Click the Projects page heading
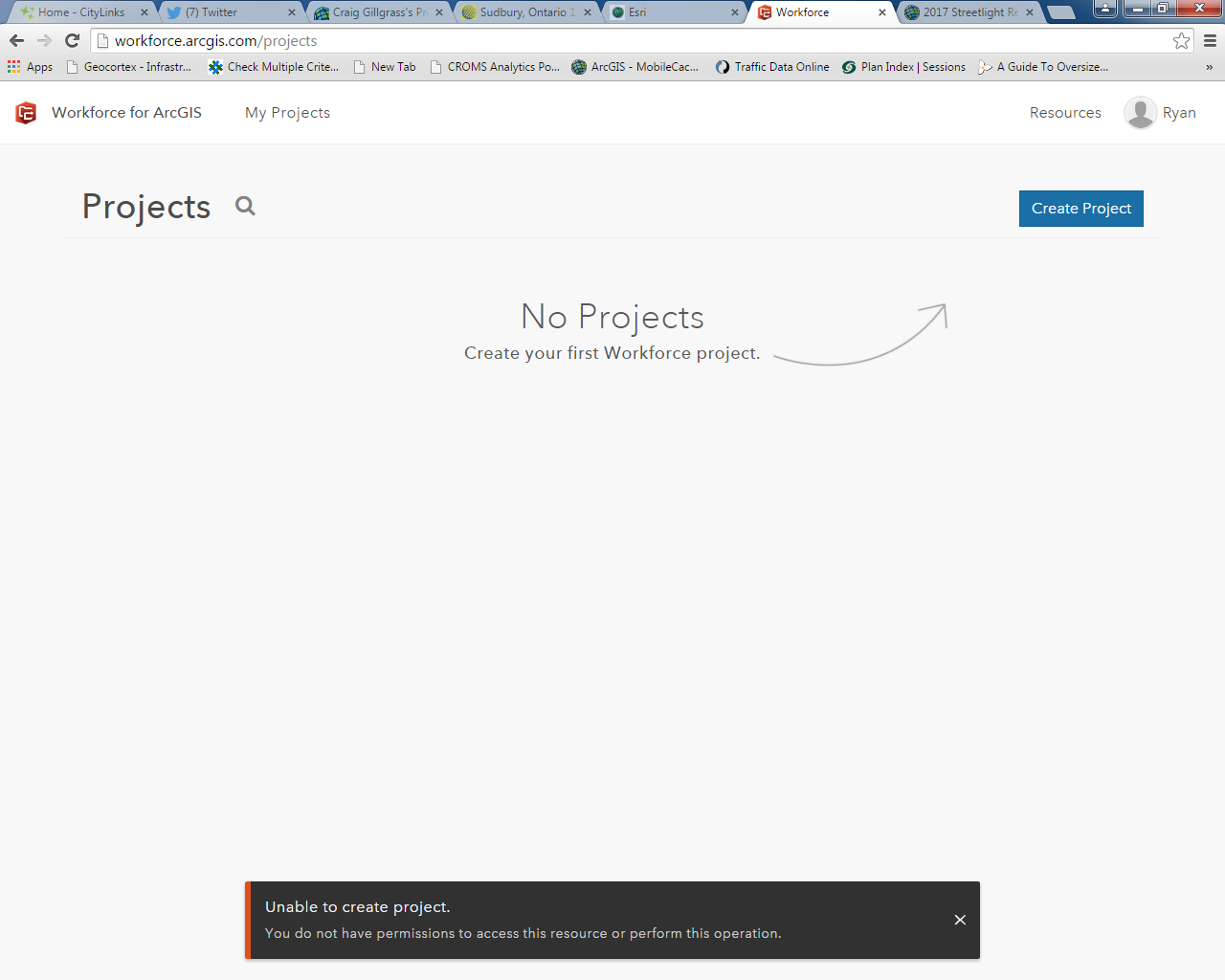Image resolution: width=1225 pixels, height=980 pixels. pyautogui.click(x=146, y=207)
